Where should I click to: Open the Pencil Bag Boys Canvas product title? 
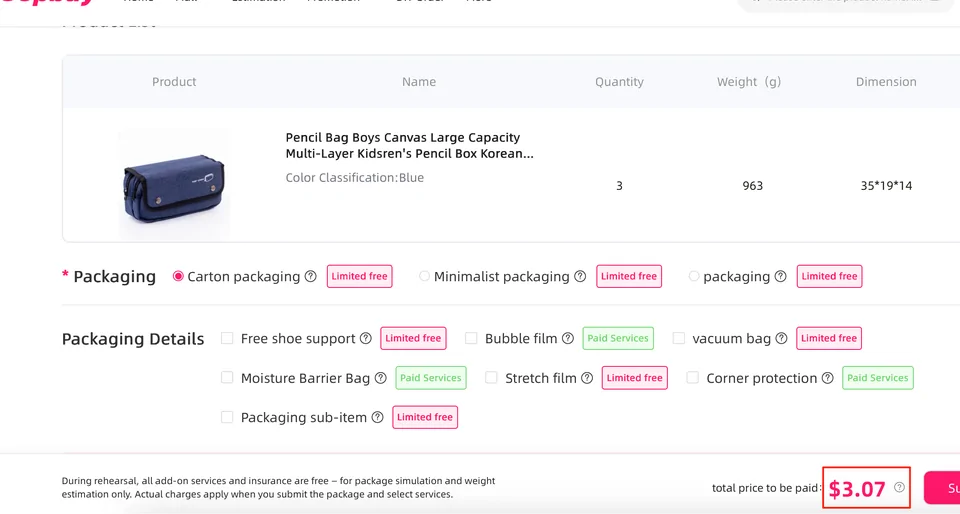tap(410, 146)
